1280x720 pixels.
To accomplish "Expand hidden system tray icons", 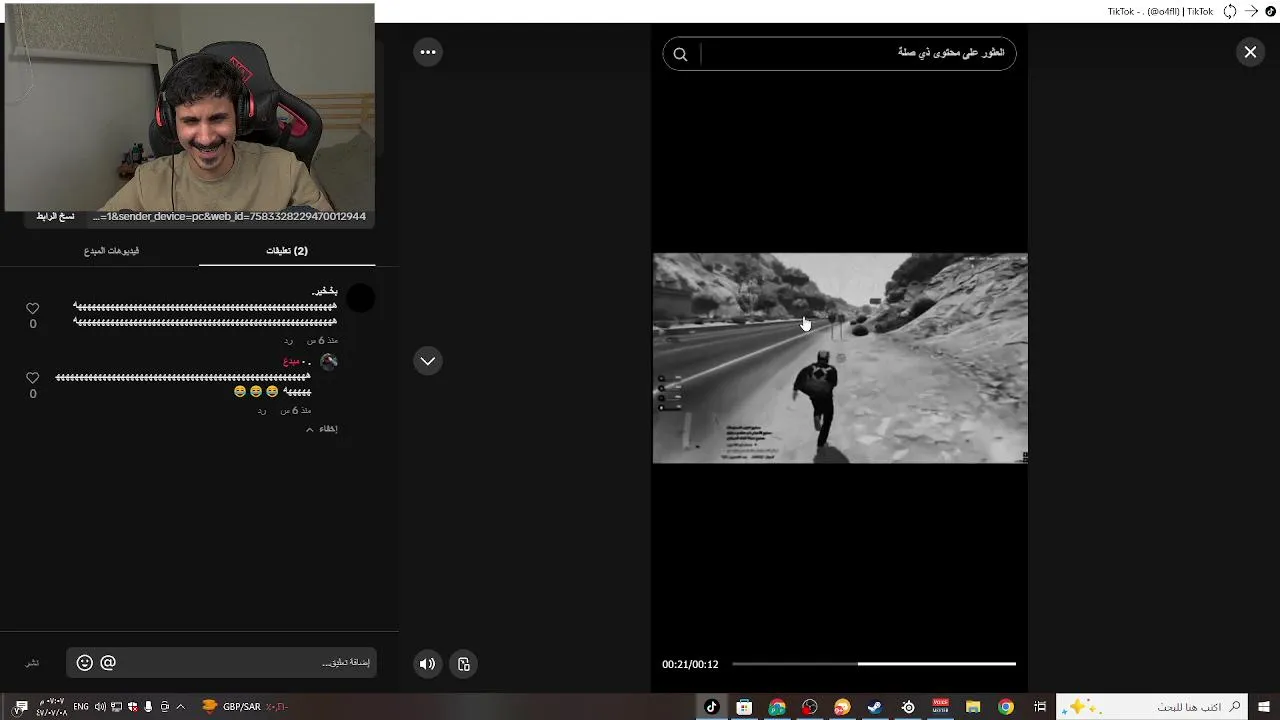I will pos(180,707).
